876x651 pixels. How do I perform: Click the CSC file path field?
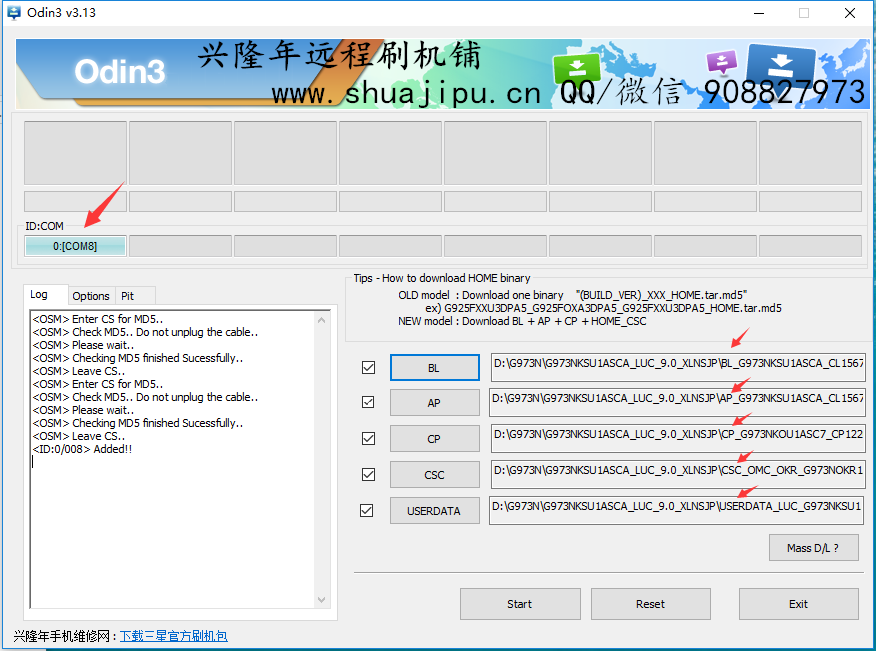pos(678,474)
